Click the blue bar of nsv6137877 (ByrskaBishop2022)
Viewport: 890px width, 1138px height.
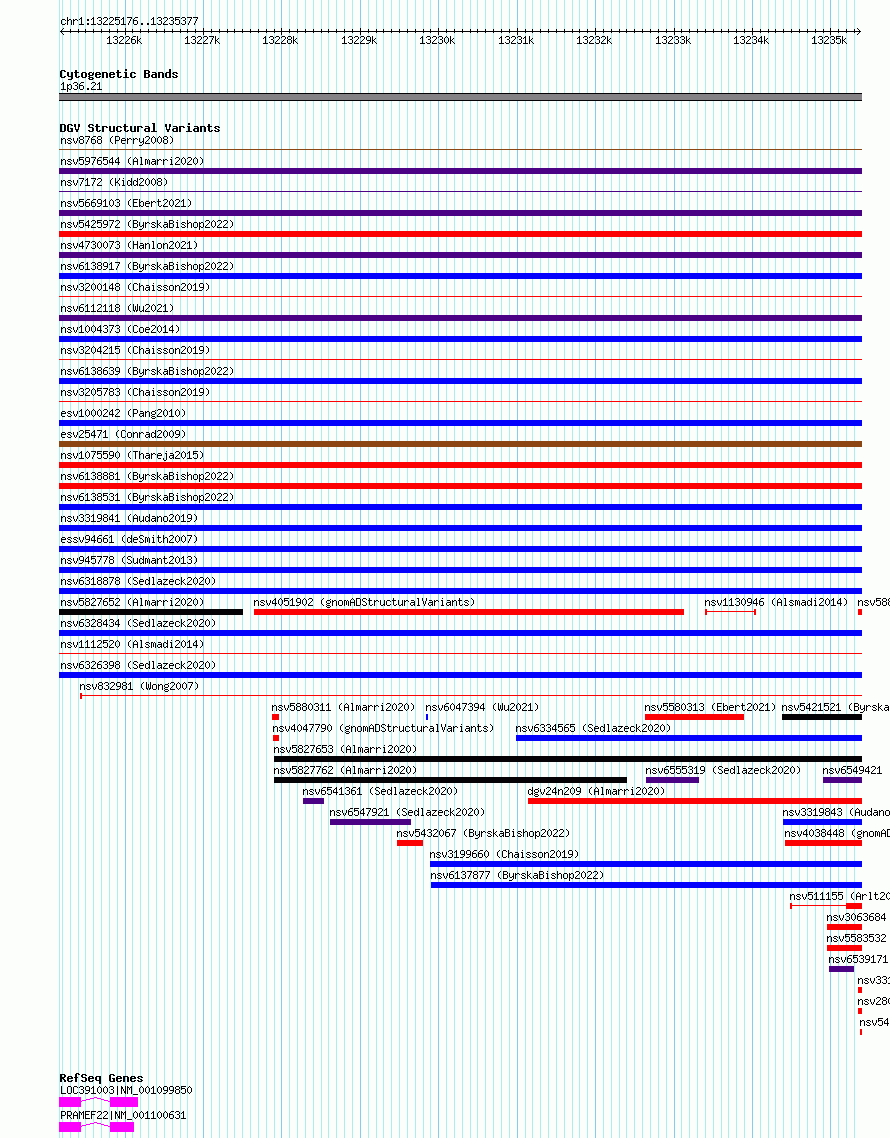click(646, 885)
